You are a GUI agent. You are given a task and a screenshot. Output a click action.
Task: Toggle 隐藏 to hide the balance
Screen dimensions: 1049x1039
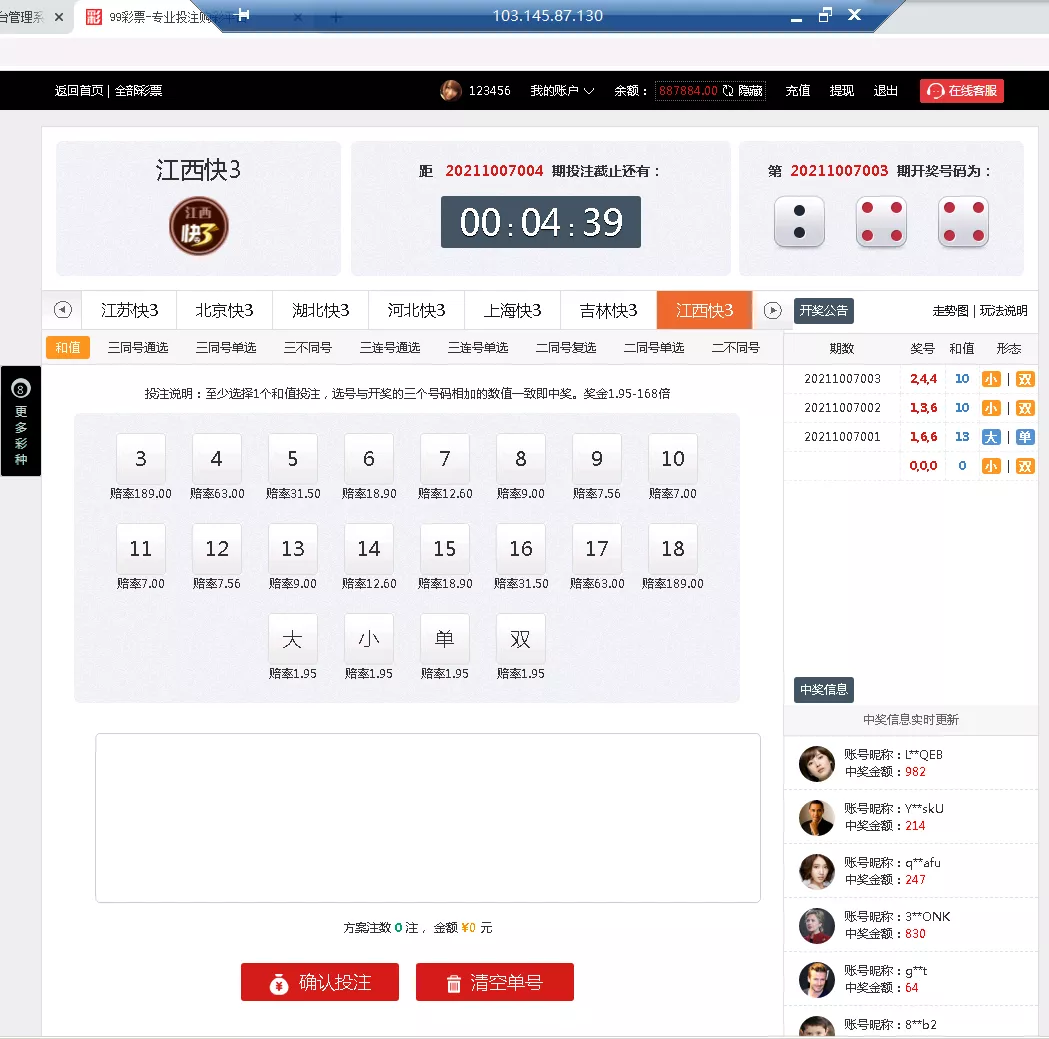[751, 91]
